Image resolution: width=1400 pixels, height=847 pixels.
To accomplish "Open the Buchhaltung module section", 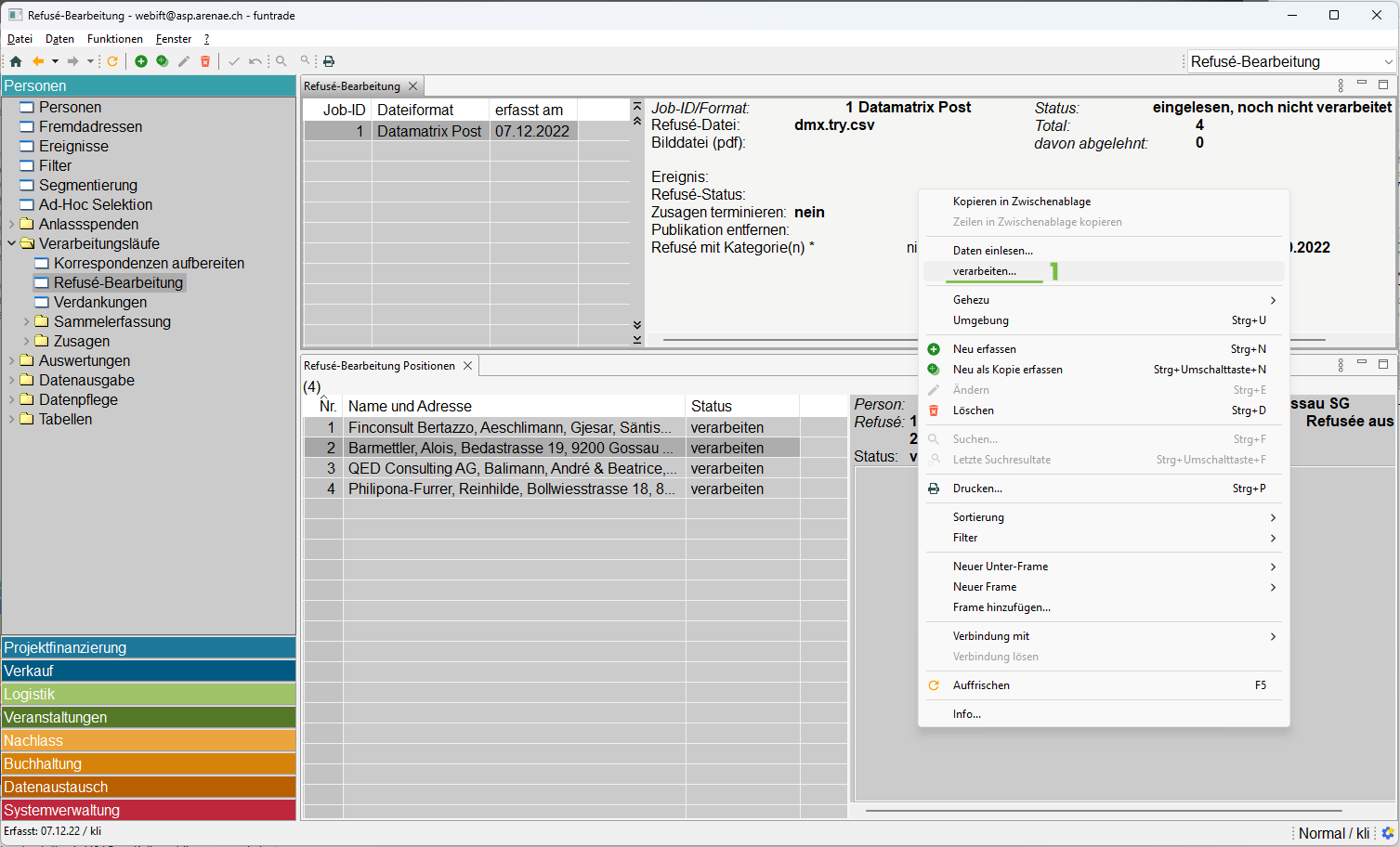I will [x=149, y=763].
